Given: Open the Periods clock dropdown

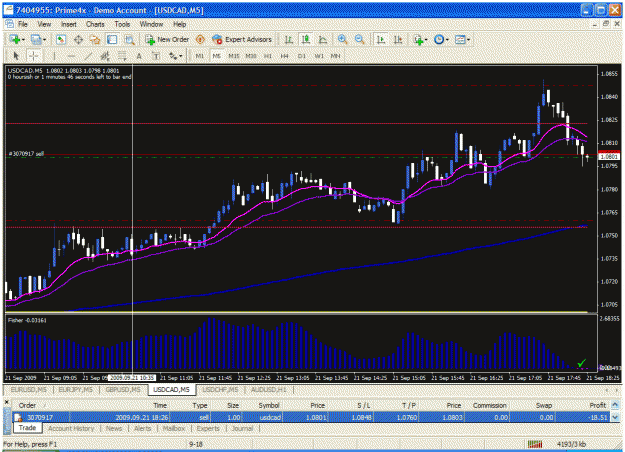Looking at the screenshot, I should (441, 39).
